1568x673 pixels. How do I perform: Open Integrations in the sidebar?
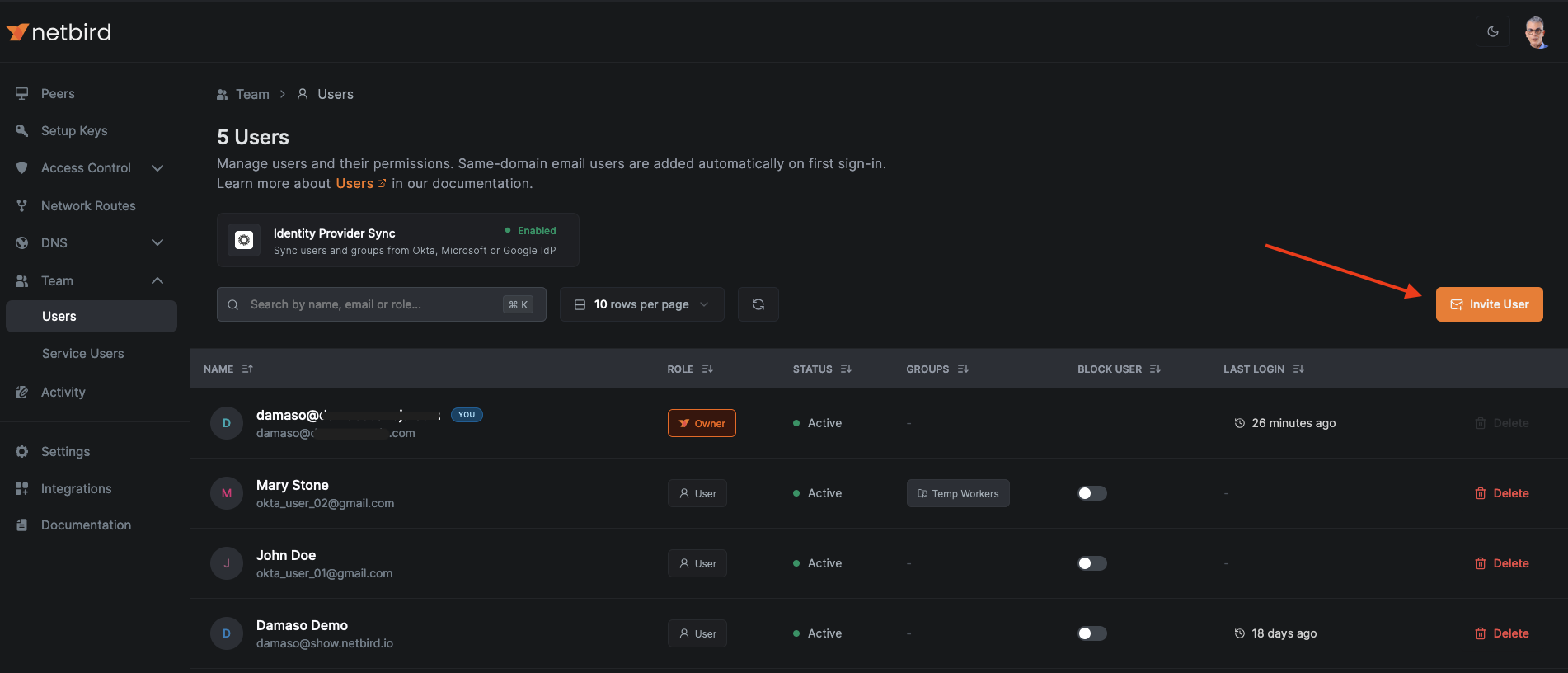point(76,489)
